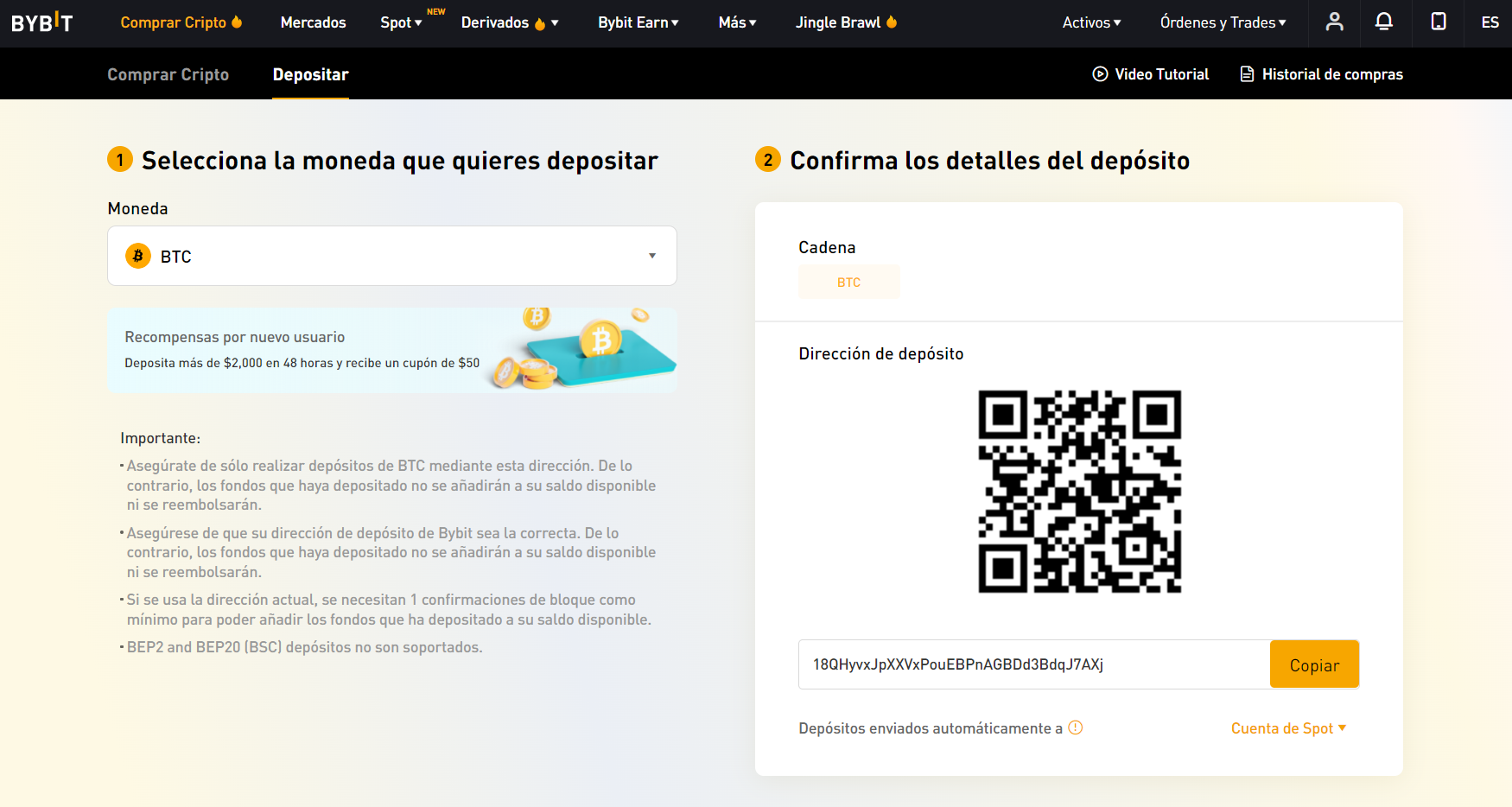Expand the Bybit Earn menu
Viewport: 1512px width, 807px height.
[x=638, y=22]
